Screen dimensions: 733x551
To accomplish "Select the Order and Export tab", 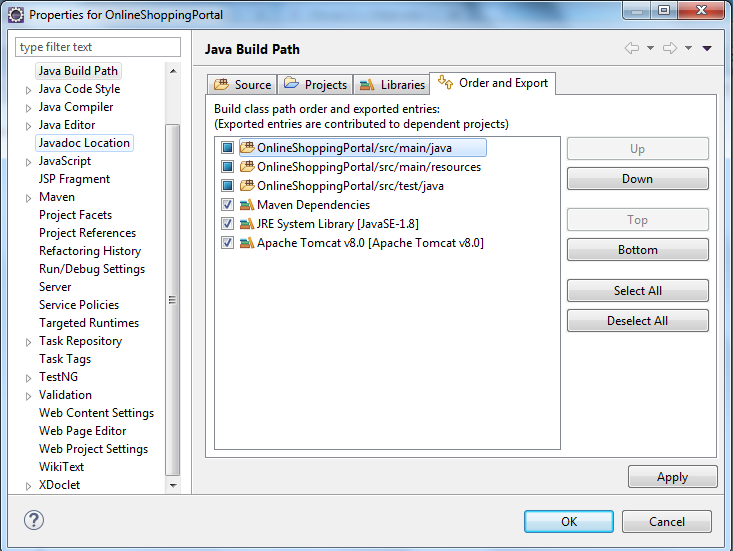I will click(x=492, y=83).
